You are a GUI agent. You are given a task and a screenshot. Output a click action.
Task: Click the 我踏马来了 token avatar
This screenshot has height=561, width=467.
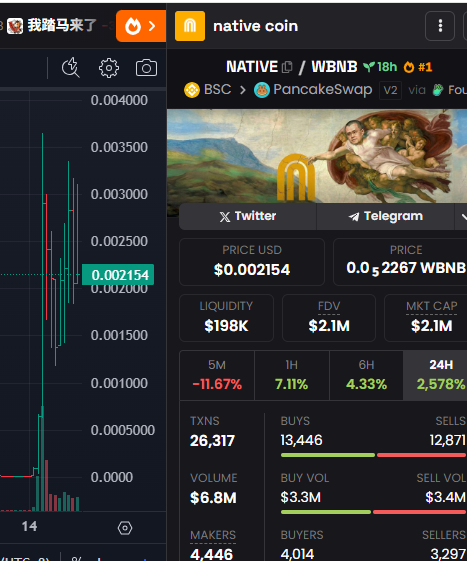(15, 26)
